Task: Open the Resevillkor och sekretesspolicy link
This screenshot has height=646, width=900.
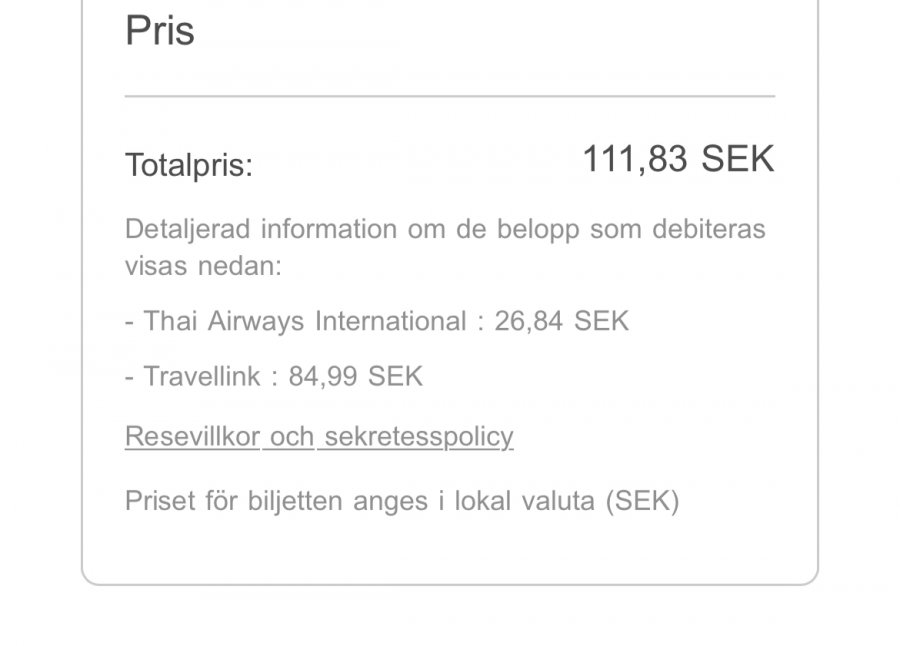Action: click(319, 437)
